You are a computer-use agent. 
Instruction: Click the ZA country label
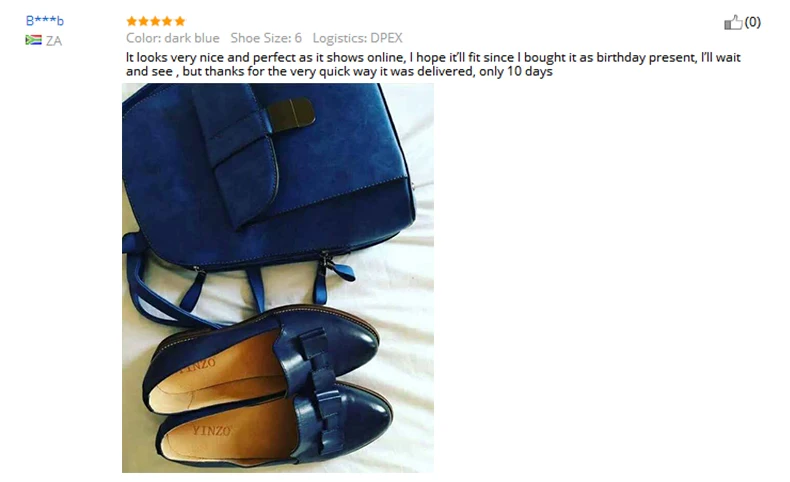[x=54, y=41]
